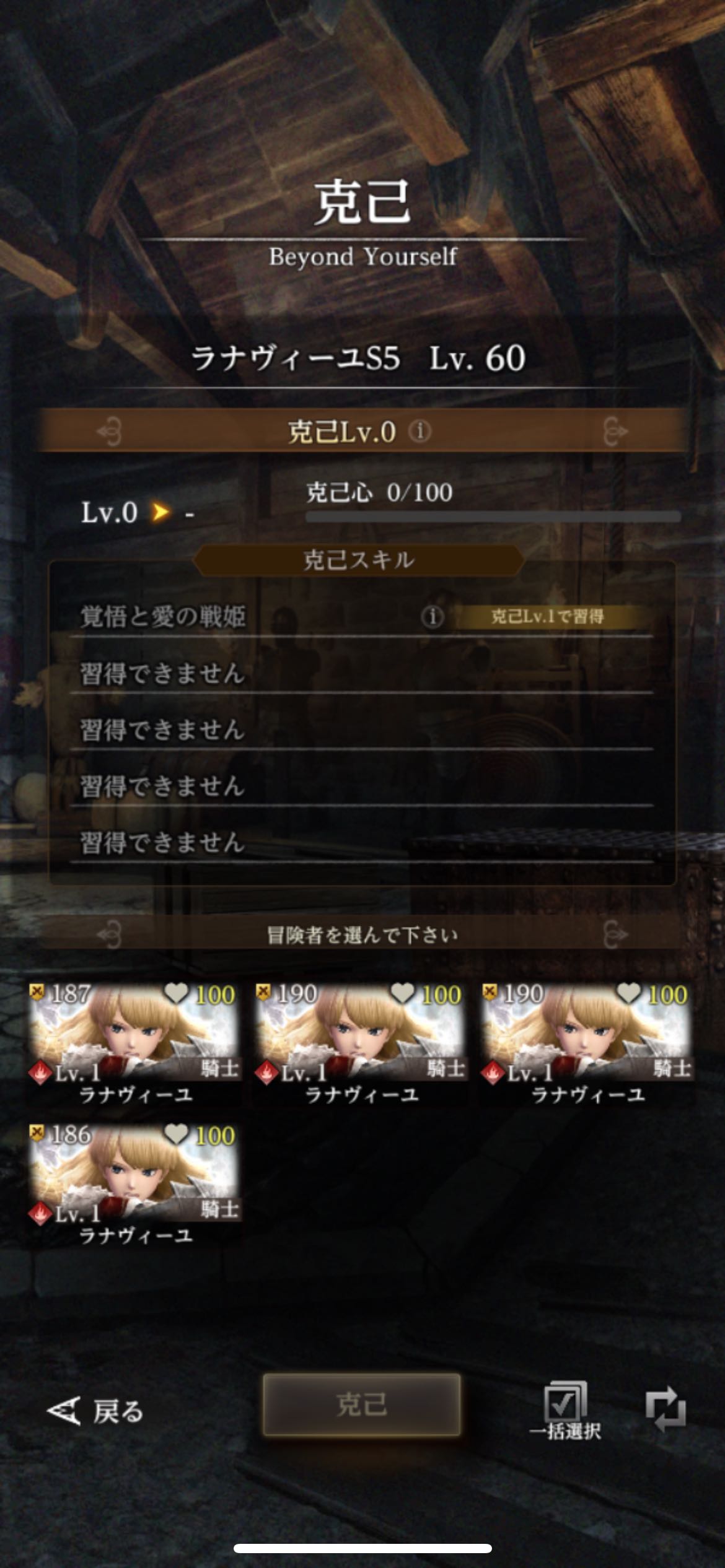725x1568 pixels.
Task: Click right ornament arrow on 克己Lv.0 banner
Action: (615, 432)
